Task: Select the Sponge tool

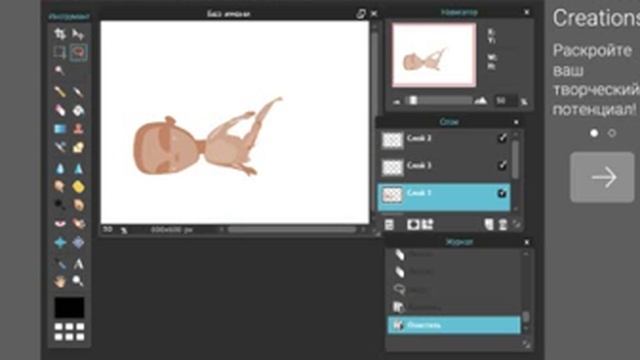Action: pos(78,187)
